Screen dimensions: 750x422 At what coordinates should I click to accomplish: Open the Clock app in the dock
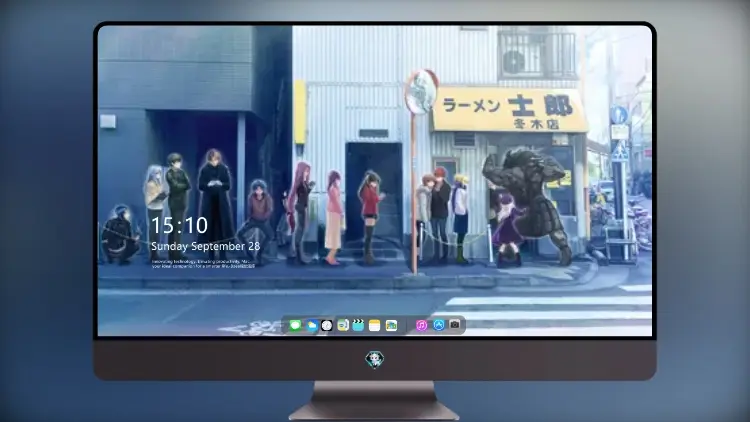(x=327, y=326)
